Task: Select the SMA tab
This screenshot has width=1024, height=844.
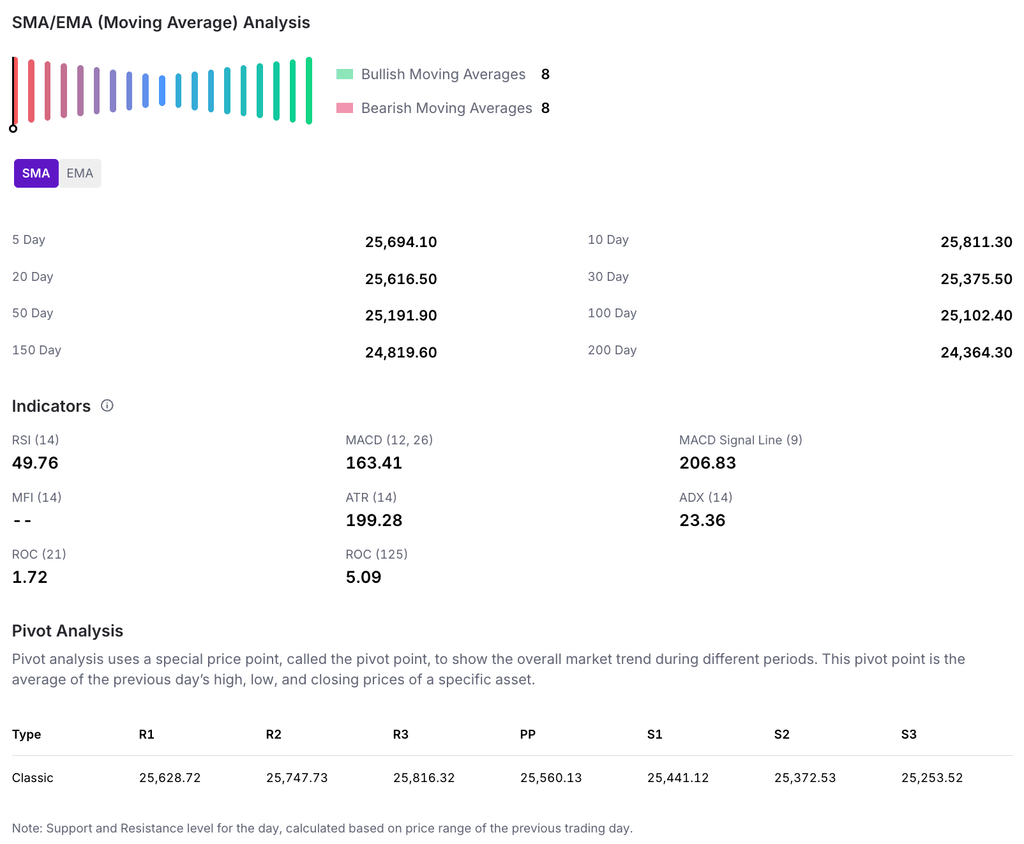Action: (x=36, y=173)
